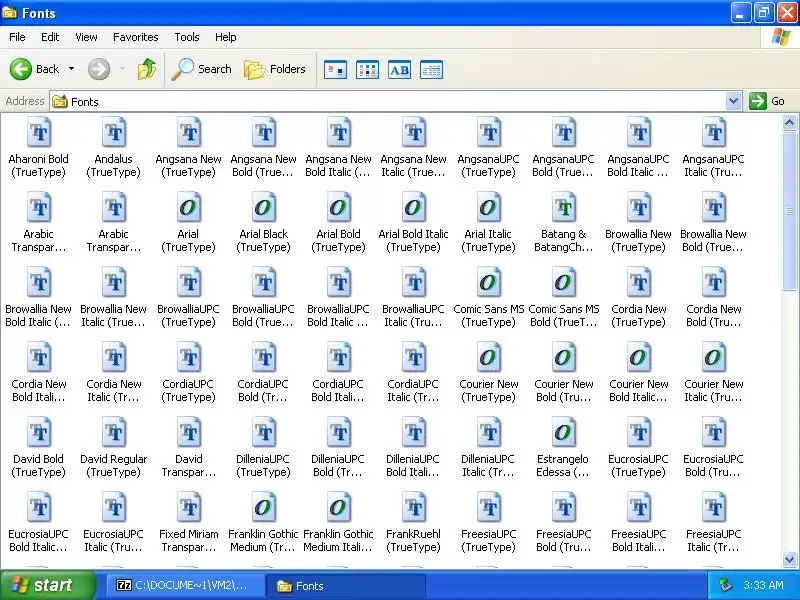Image resolution: width=800 pixels, height=600 pixels.
Task: Select the Comic Sans MS Bold font icon
Action: coord(564,283)
